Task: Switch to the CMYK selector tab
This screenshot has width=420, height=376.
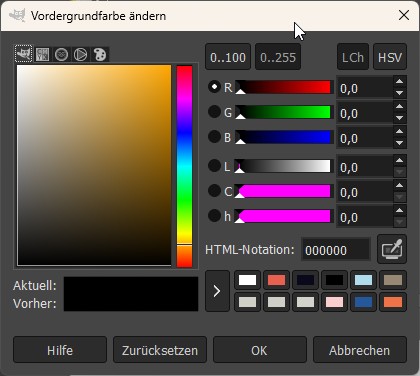Action: pyautogui.click(x=42, y=54)
